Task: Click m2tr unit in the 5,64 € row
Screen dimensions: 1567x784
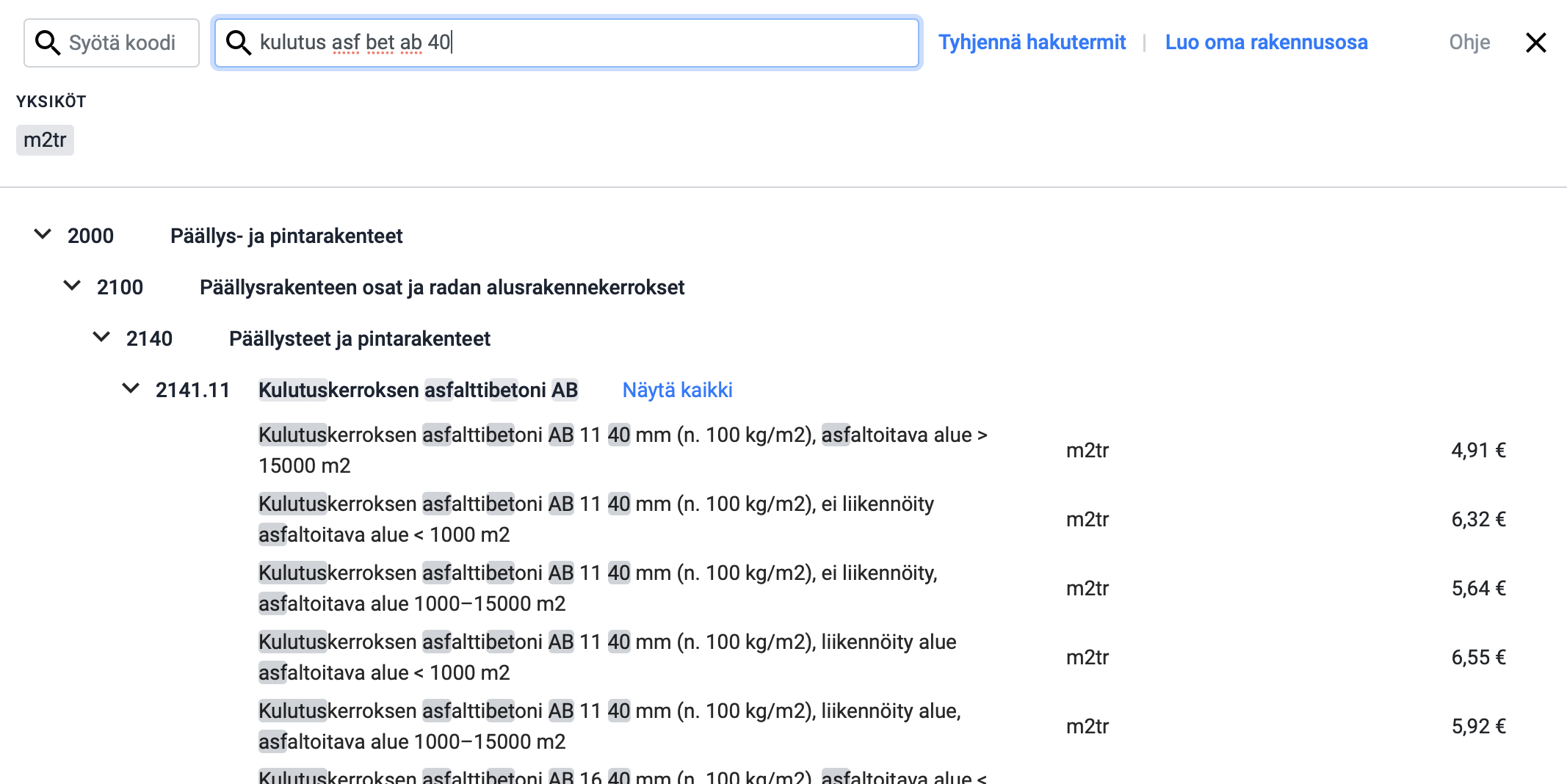Action: click(x=1088, y=588)
